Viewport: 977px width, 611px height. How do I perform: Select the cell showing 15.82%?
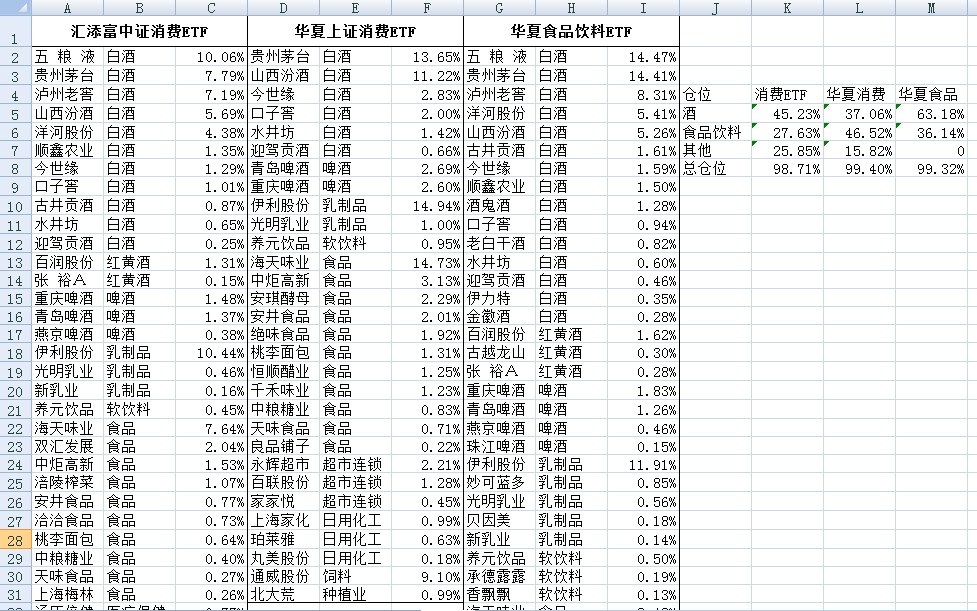pos(860,150)
